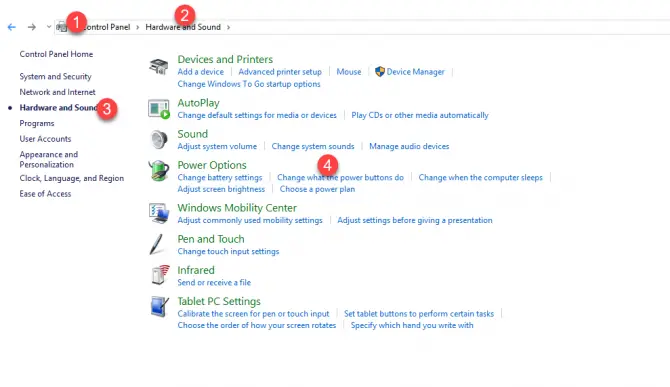Click Specify which hand you write with
Image resolution: width=670 pixels, height=387 pixels.
point(412,325)
